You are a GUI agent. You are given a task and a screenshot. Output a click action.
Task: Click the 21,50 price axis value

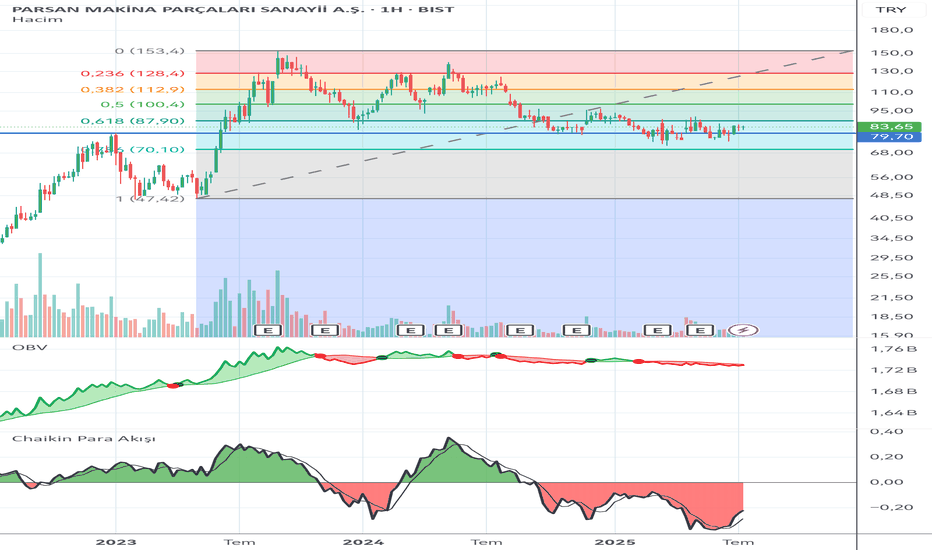pos(892,298)
